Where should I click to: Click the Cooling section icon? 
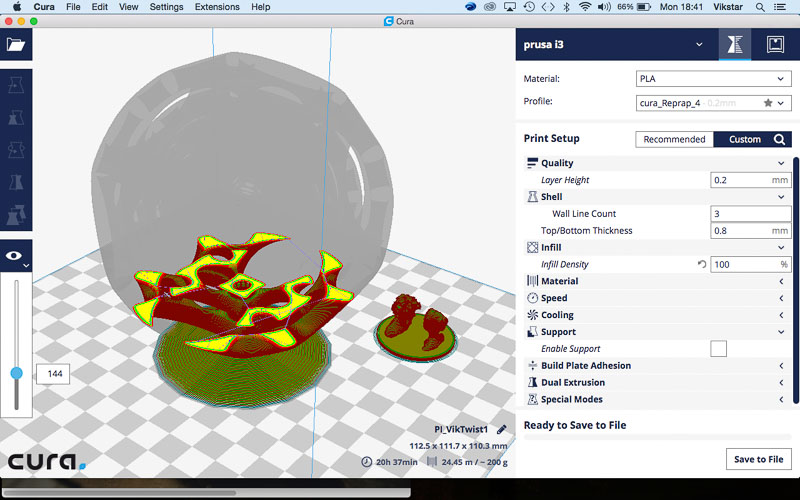pos(532,315)
